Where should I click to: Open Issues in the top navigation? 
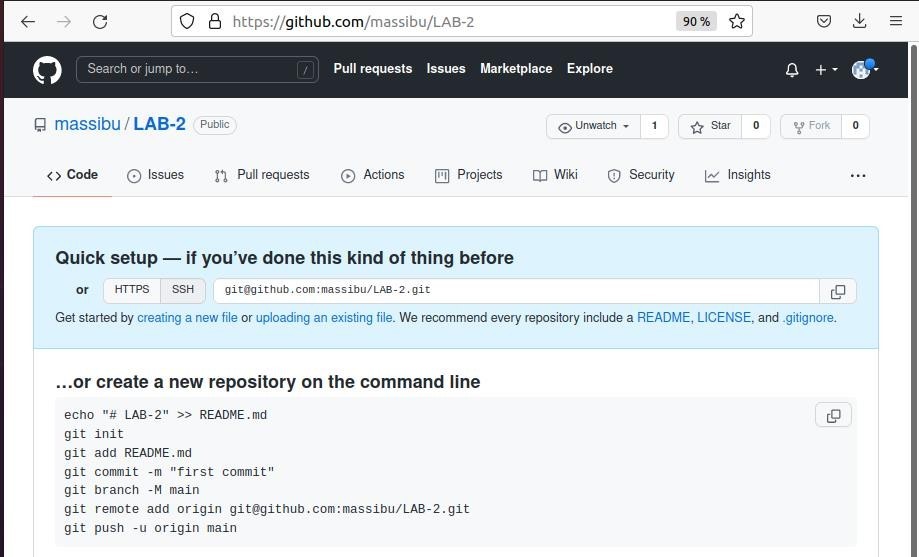(446, 69)
